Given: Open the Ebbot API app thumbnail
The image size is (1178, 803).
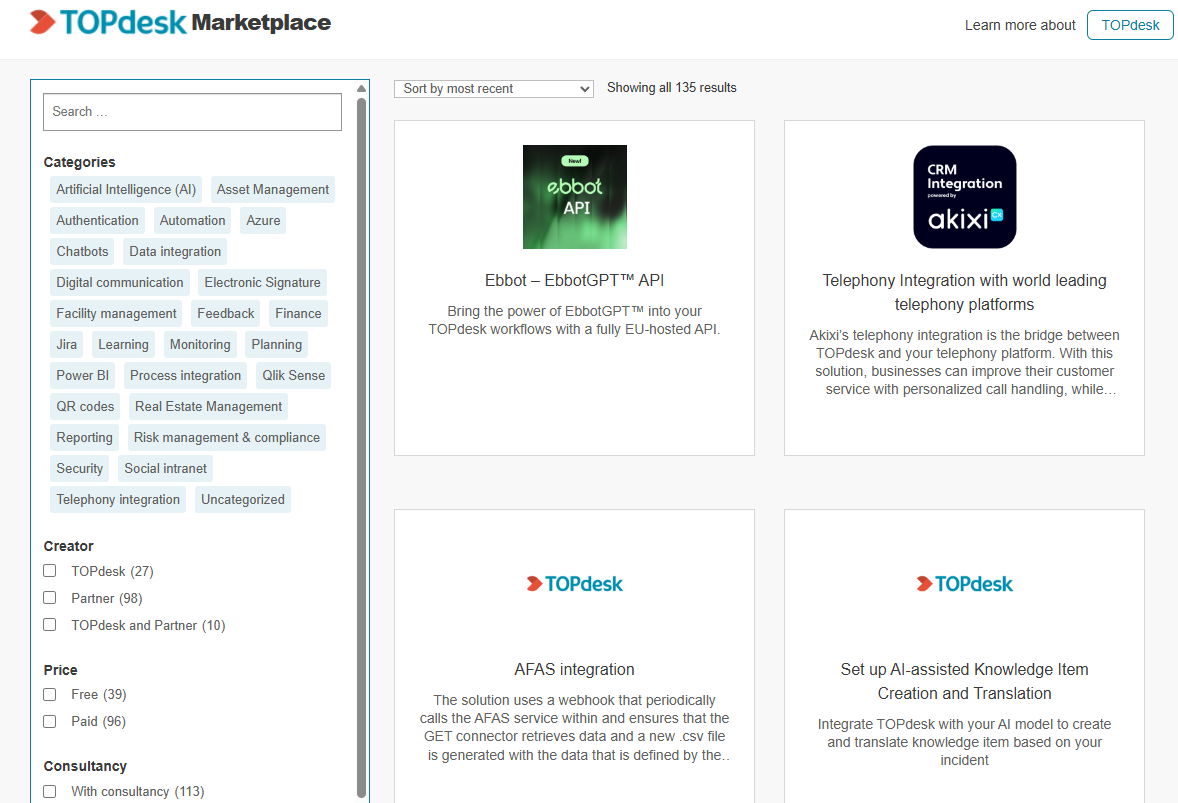Looking at the screenshot, I should [575, 197].
